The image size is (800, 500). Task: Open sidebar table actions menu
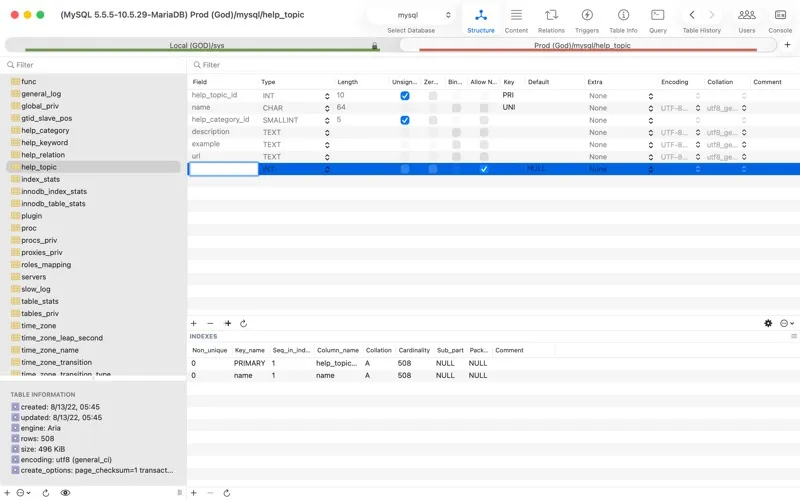point(23,493)
